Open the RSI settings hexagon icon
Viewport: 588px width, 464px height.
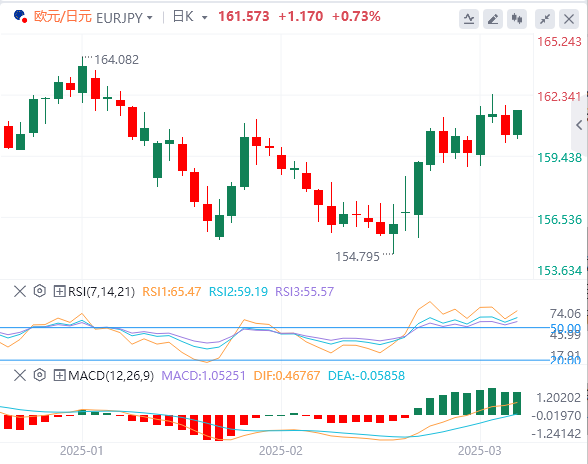click(x=39, y=291)
